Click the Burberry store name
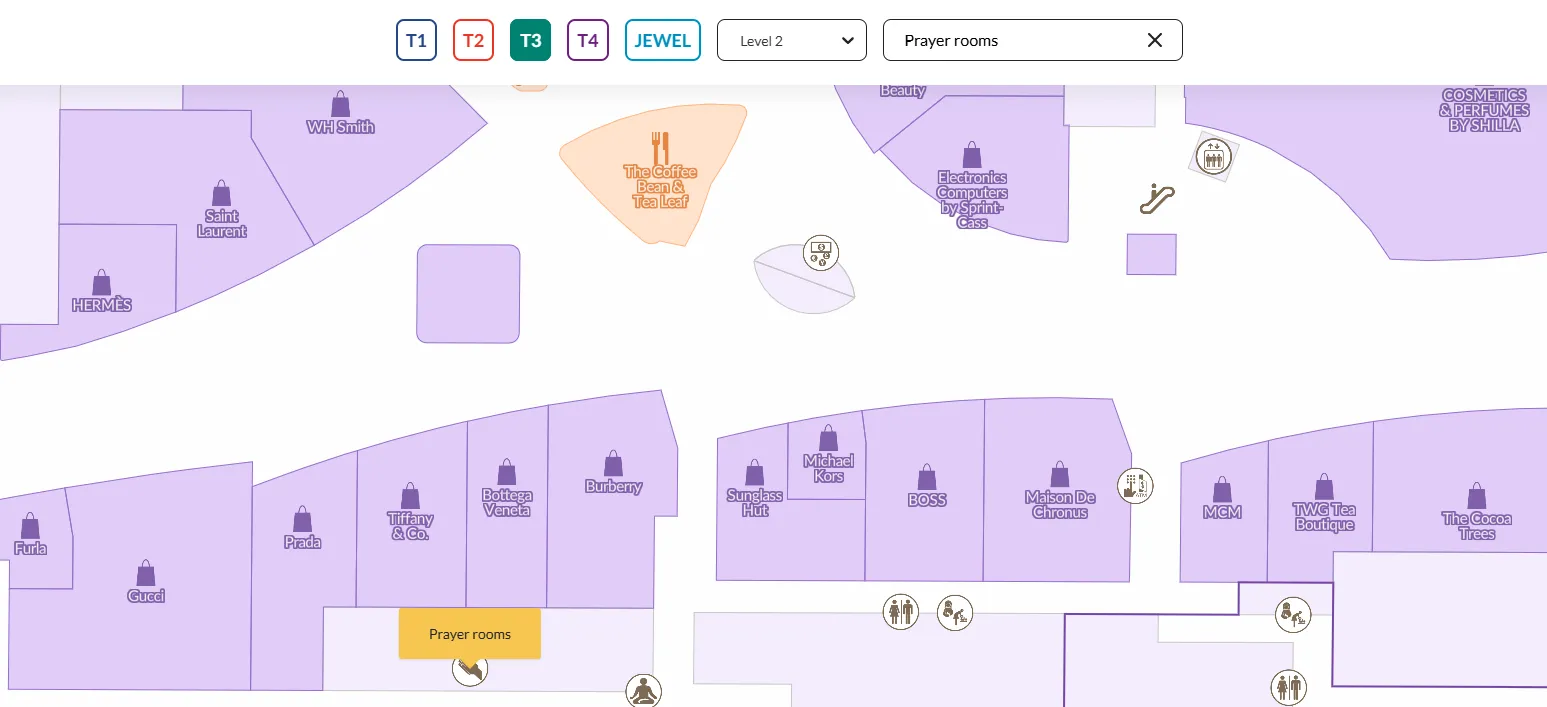 [614, 487]
